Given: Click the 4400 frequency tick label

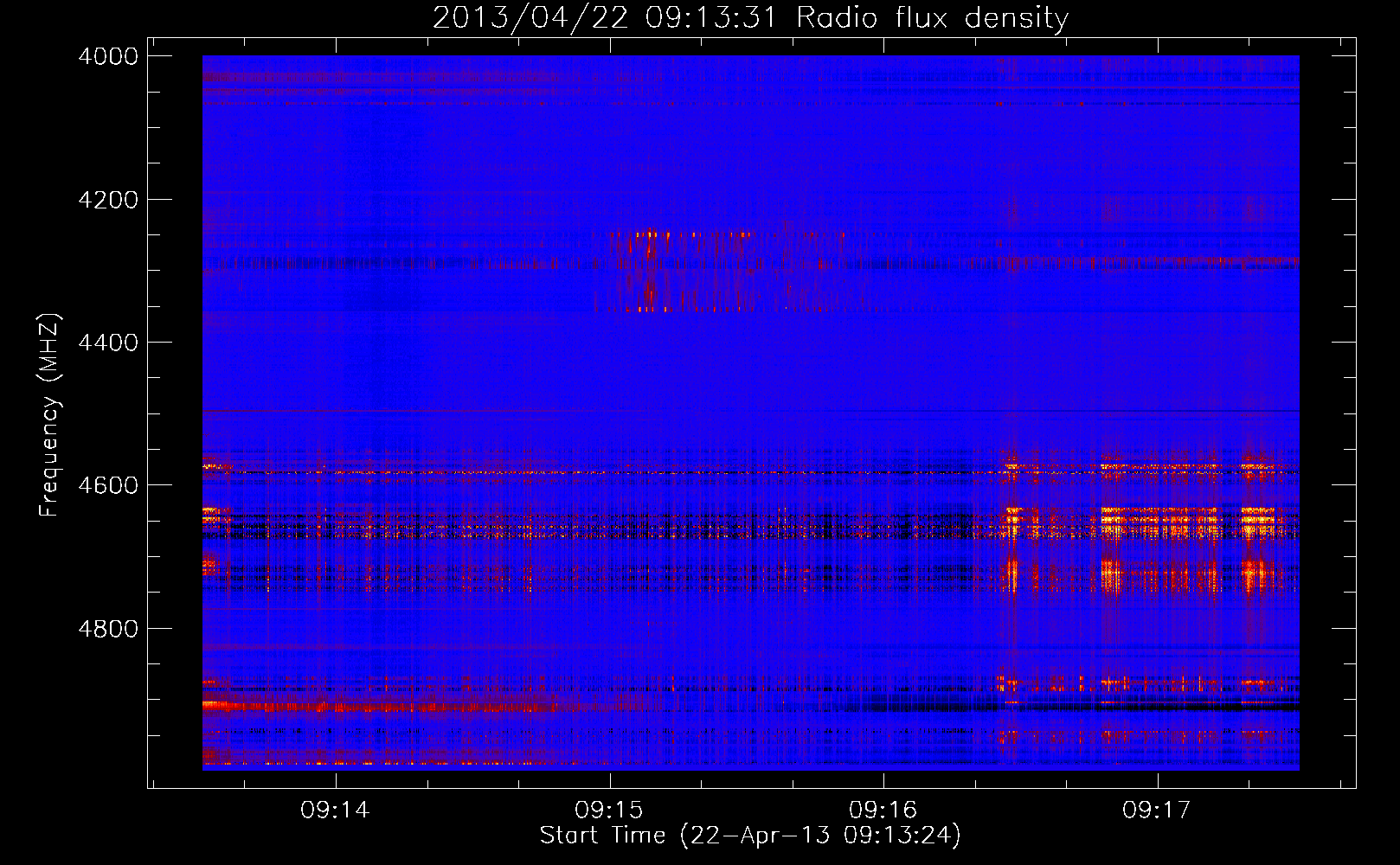Looking at the screenshot, I should [108, 343].
